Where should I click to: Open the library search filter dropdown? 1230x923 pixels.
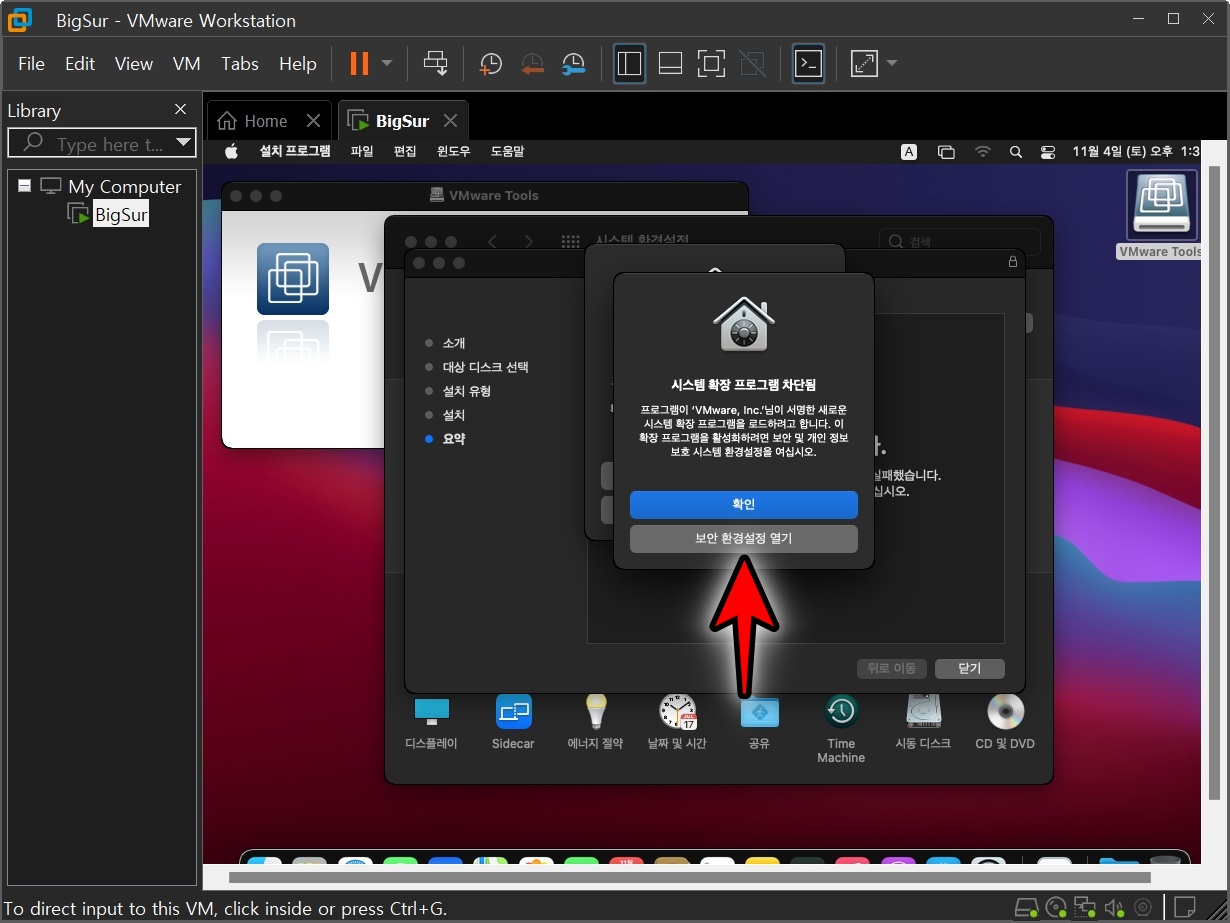(183, 143)
